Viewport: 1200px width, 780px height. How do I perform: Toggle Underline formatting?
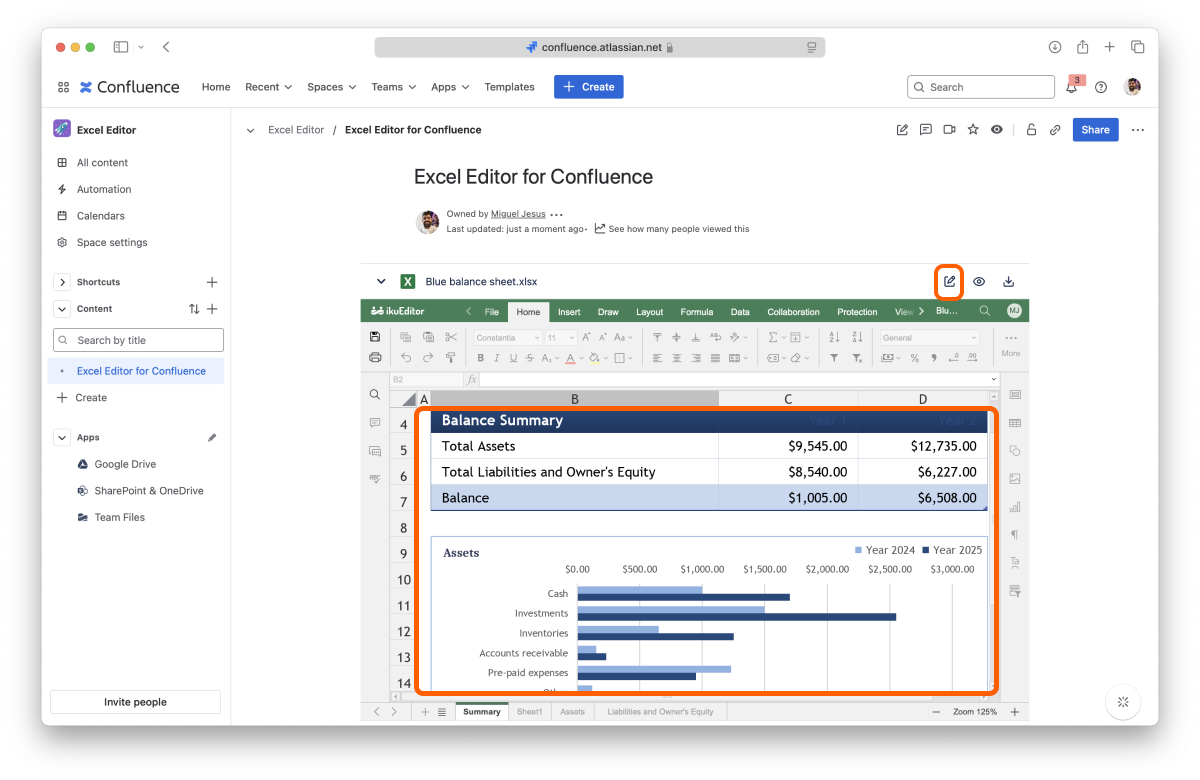(513, 358)
